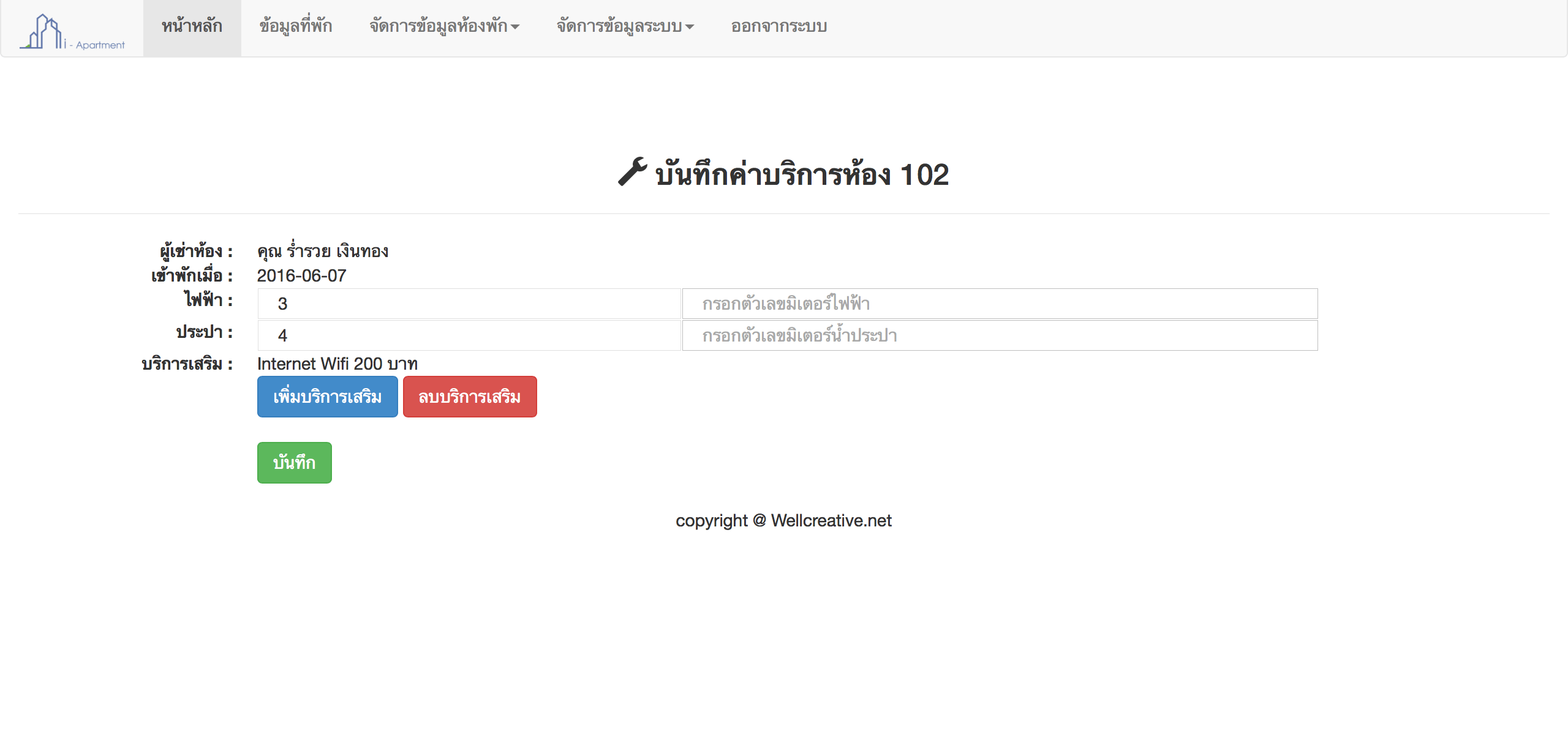This screenshot has width=1568, height=748.
Task: Click copyright Wellcreative.net footer text
Action: click(x=783, y=520)
